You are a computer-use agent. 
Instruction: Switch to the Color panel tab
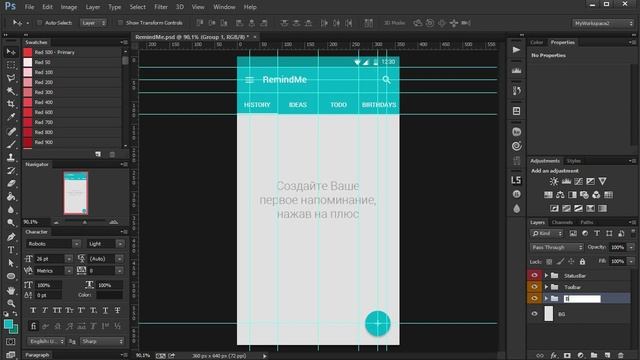coord(536,42)
